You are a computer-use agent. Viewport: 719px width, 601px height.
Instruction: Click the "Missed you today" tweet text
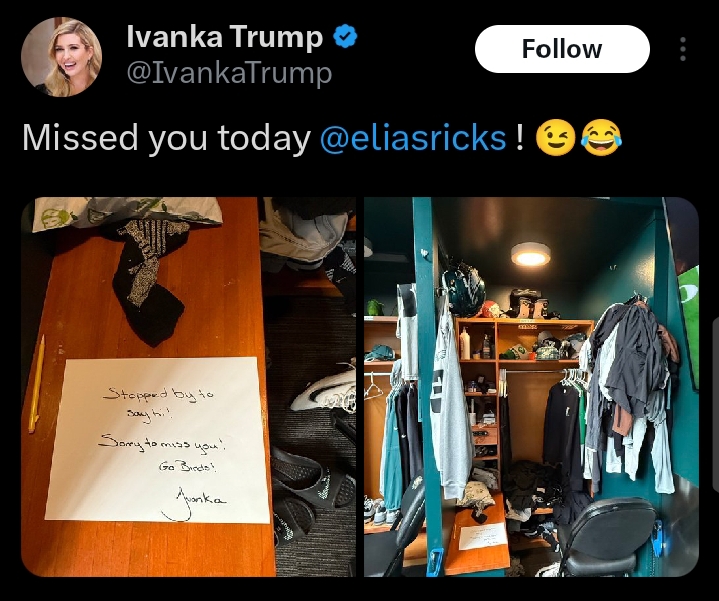point(166,138)
